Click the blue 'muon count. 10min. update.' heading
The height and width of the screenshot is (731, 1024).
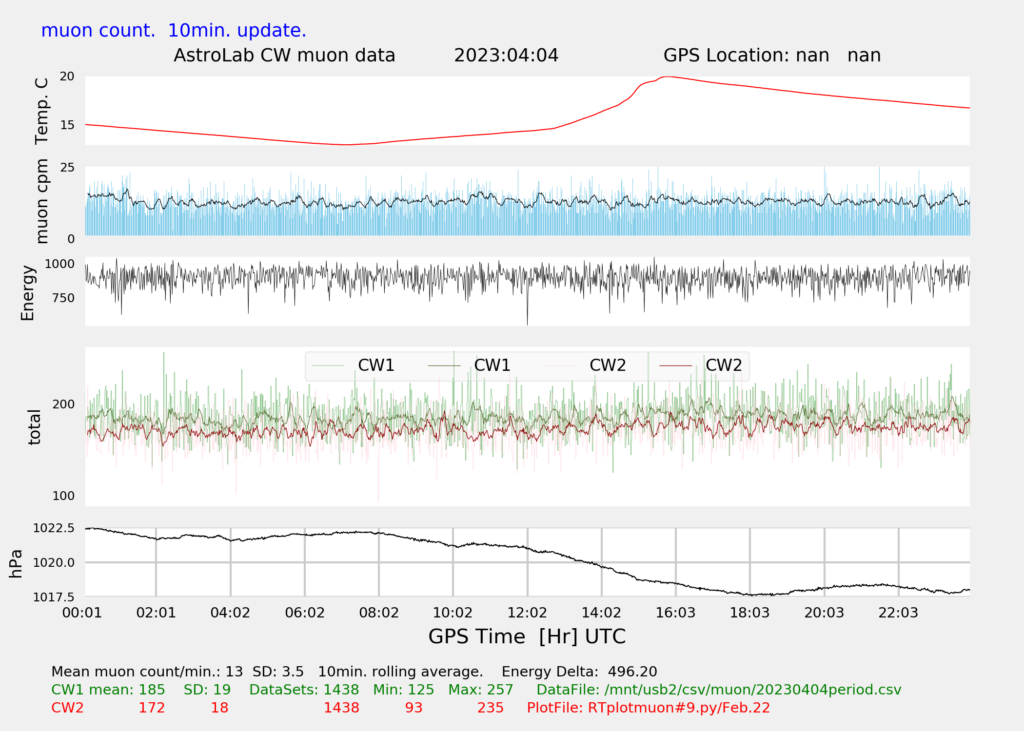point(173,30)
